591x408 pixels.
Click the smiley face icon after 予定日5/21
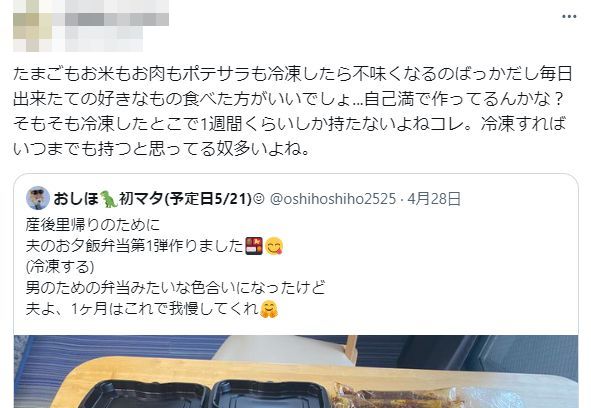[259, 199]
